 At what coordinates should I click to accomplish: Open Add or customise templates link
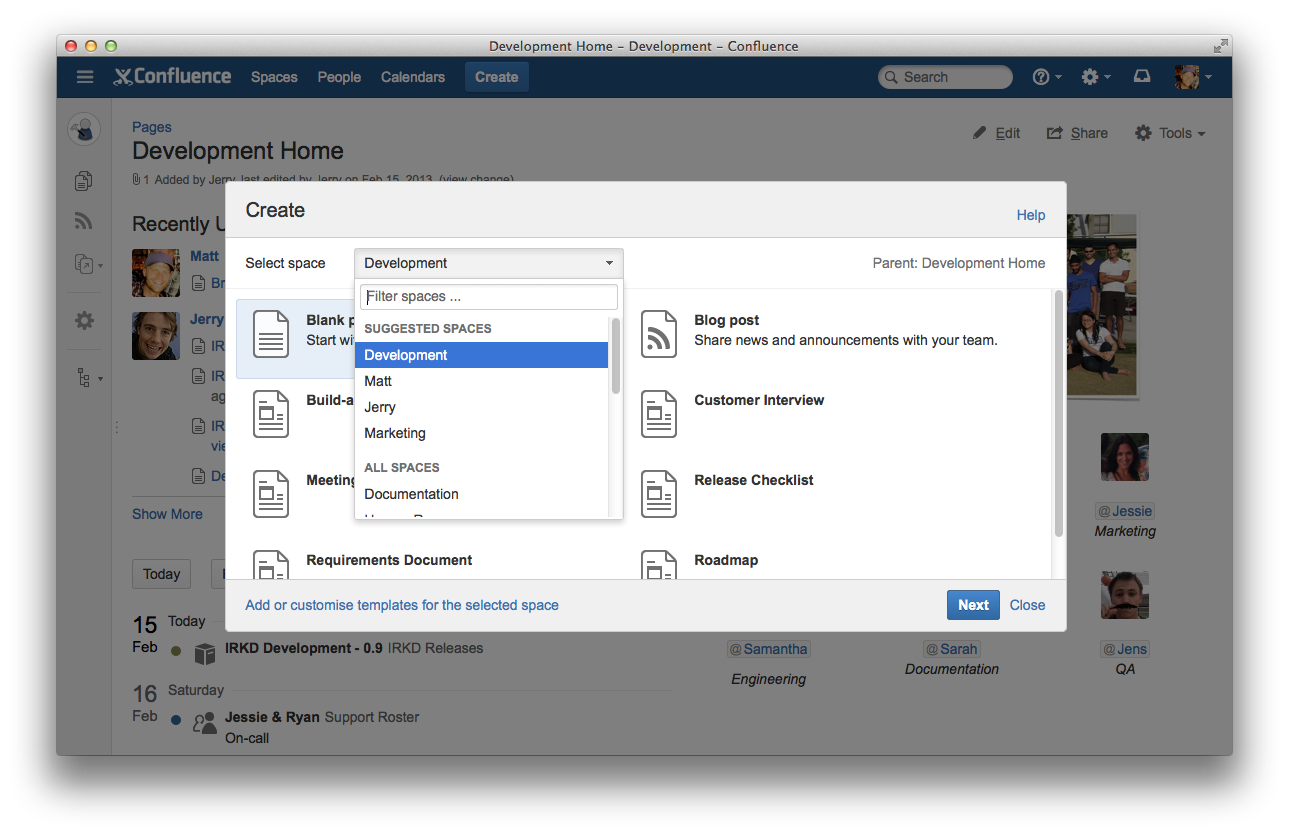[x=402, y=605]
